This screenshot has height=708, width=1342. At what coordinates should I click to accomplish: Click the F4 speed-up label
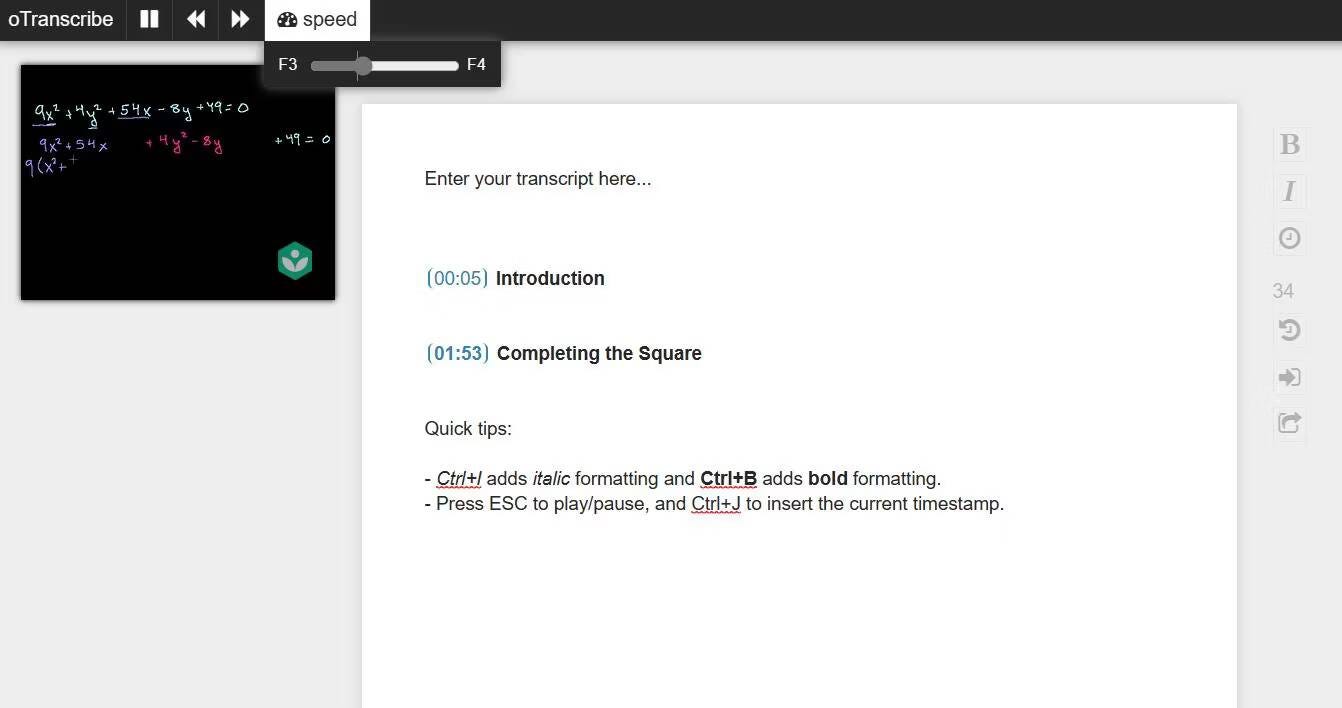476,65
